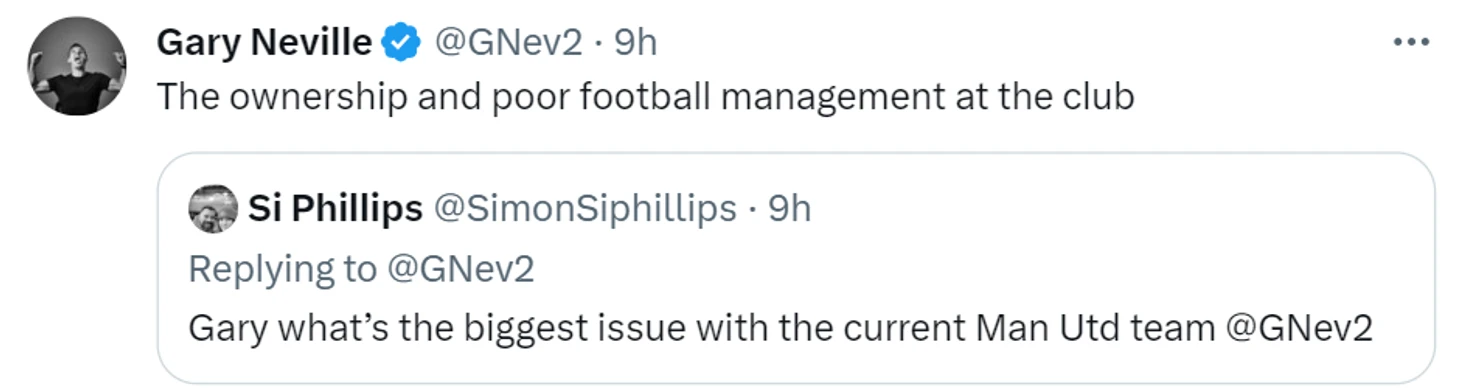Open the 9h timestamp in quoted tweet
Viewport: 1460px width, 388px height.
click(789, 209)
